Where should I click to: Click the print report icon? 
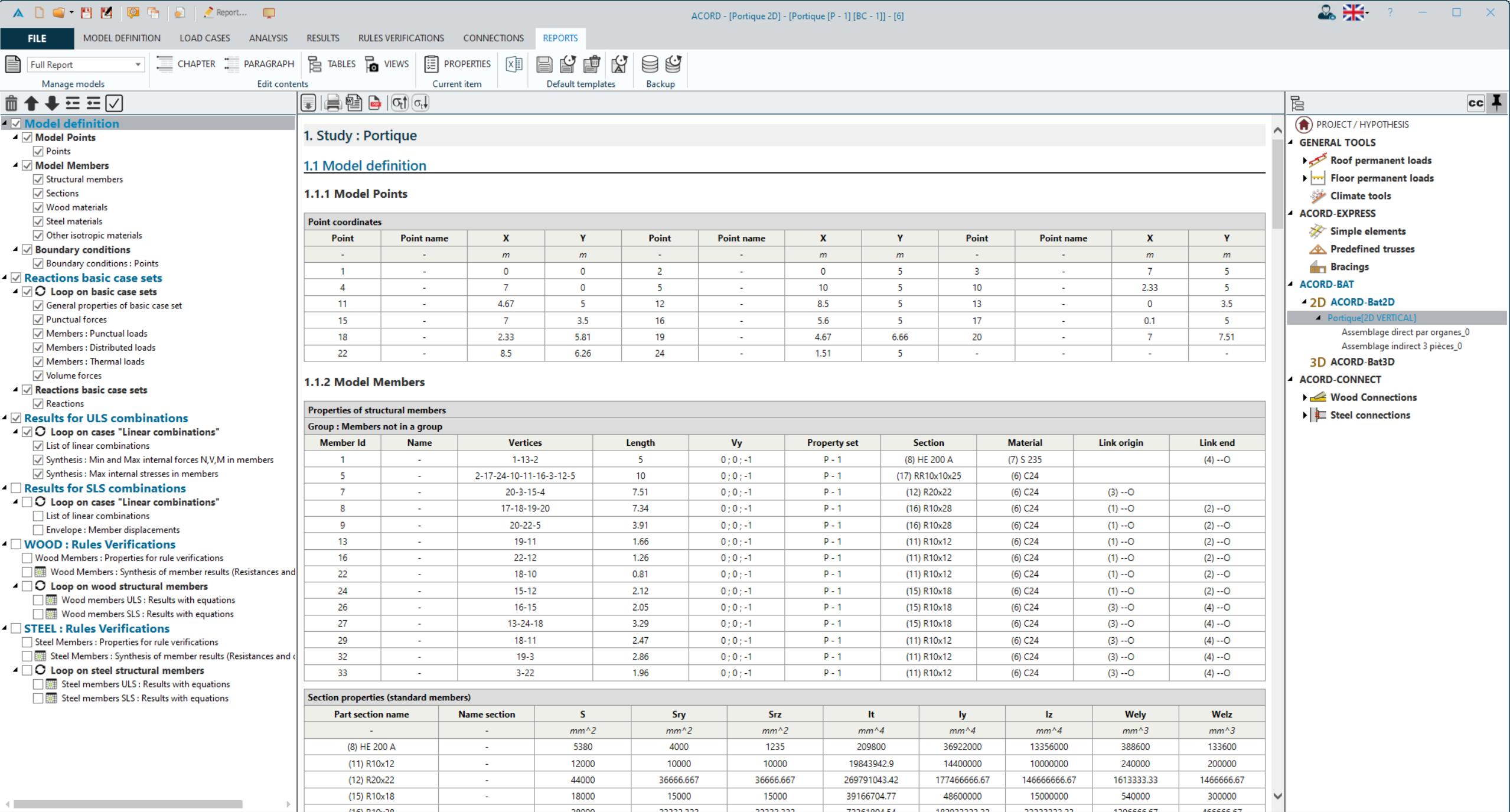tap(332, 103)
